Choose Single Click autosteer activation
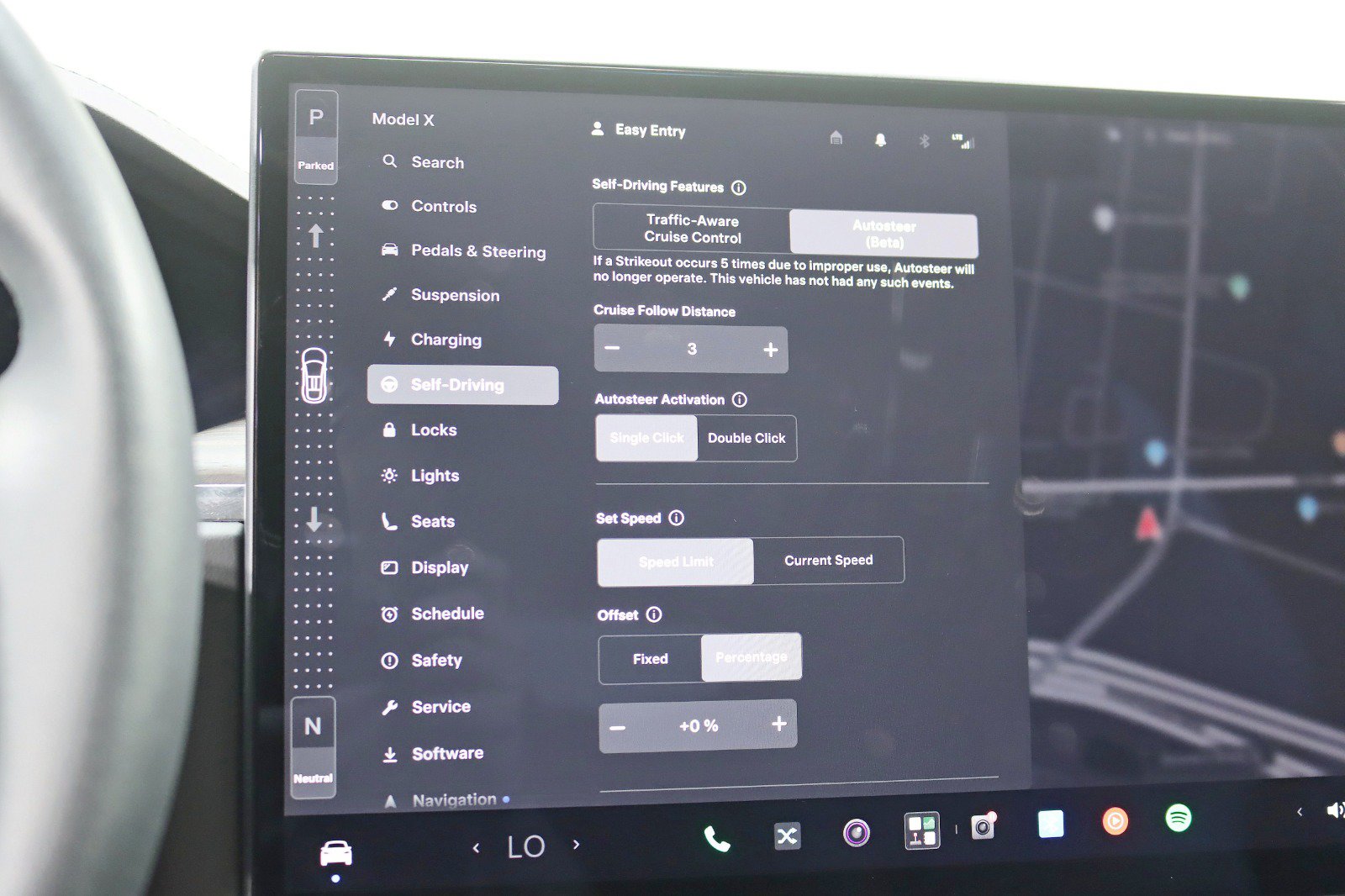Image resolution: width=1345 pixels, height=896 pixels. (x=646, y=438)
